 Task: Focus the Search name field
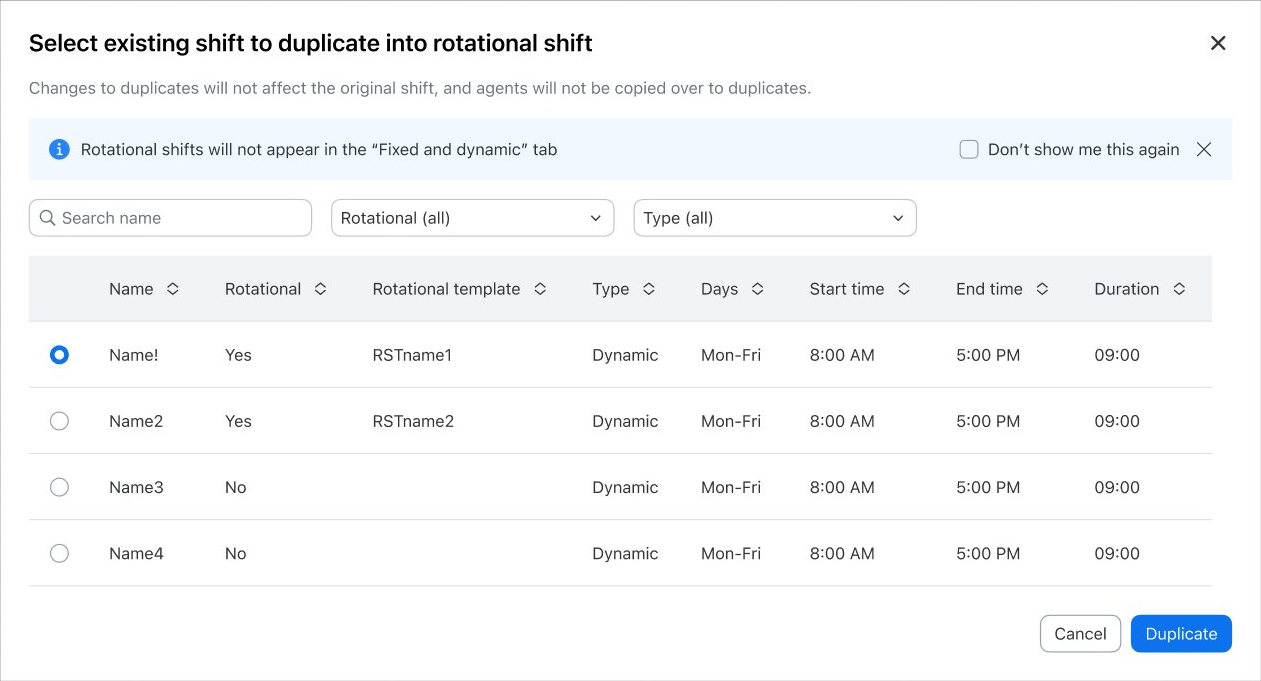click(x=170, y=218)
